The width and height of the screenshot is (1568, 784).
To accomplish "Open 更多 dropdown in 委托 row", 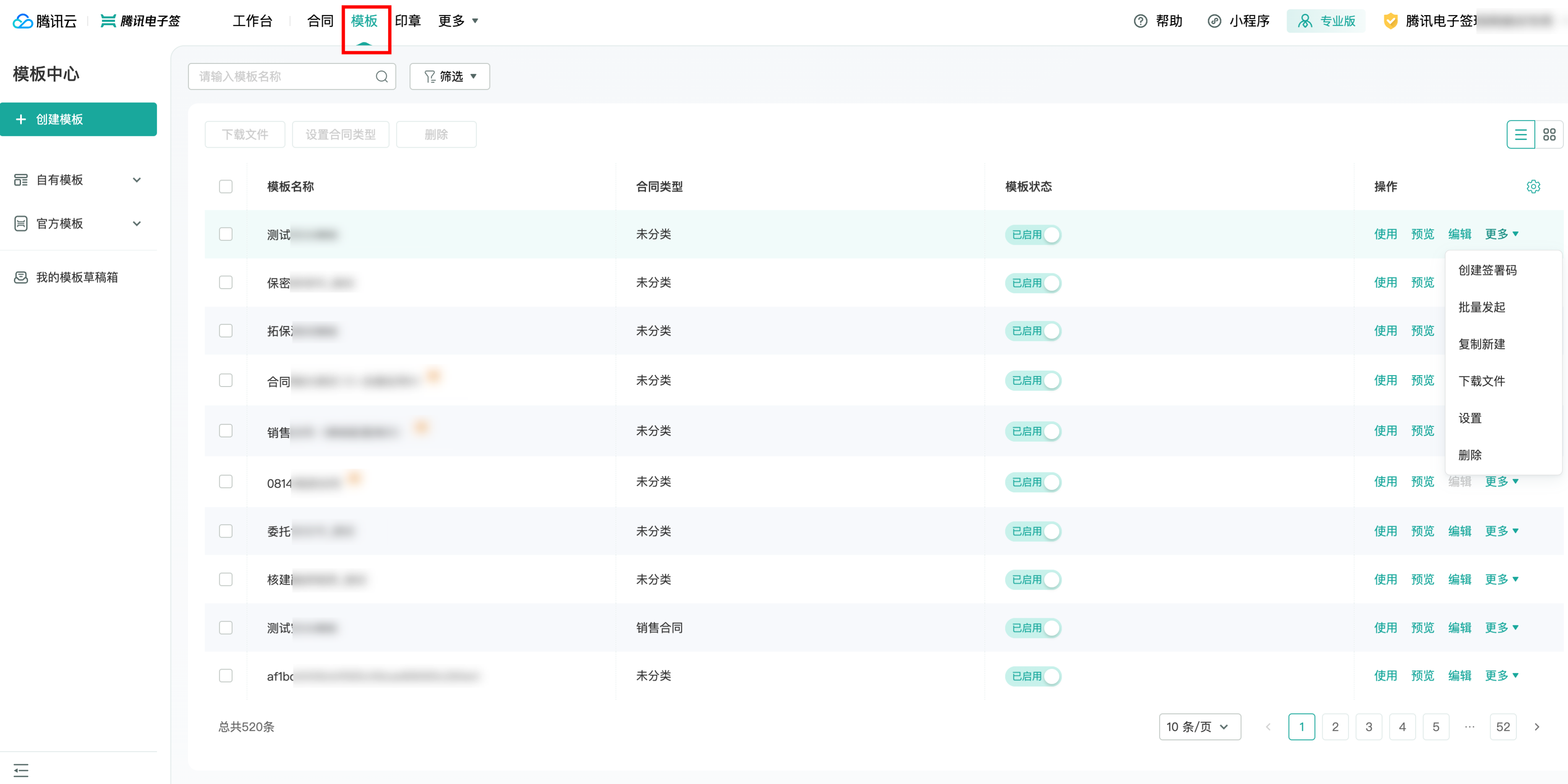I will point(1502,531).
